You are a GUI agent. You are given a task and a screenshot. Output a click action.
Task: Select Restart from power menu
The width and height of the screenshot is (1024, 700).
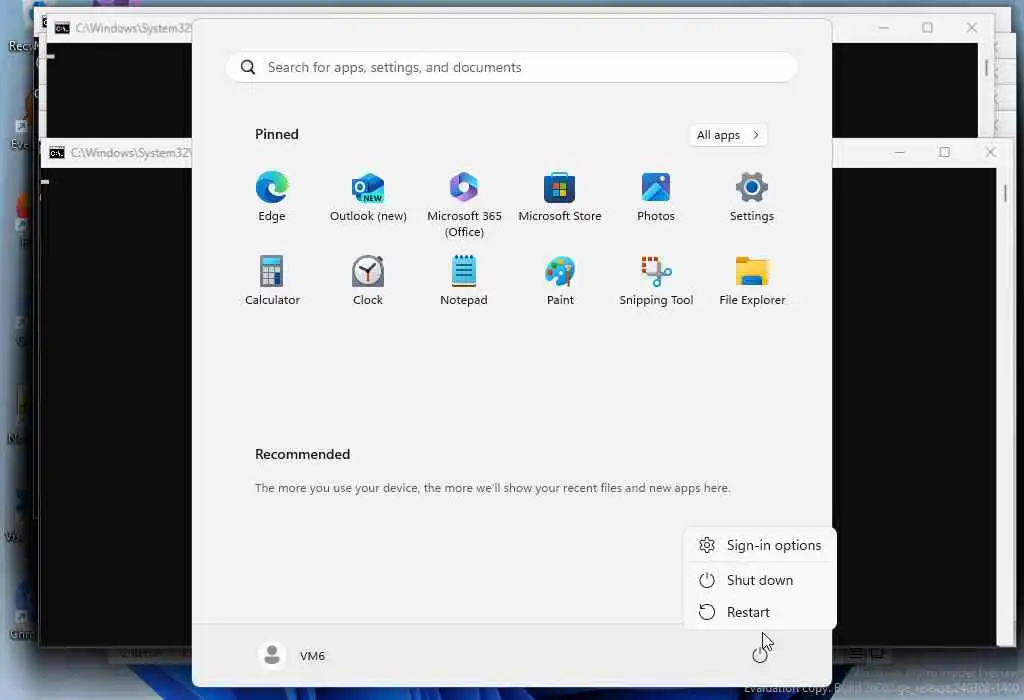pyautogui.click(x=760, y=612)
